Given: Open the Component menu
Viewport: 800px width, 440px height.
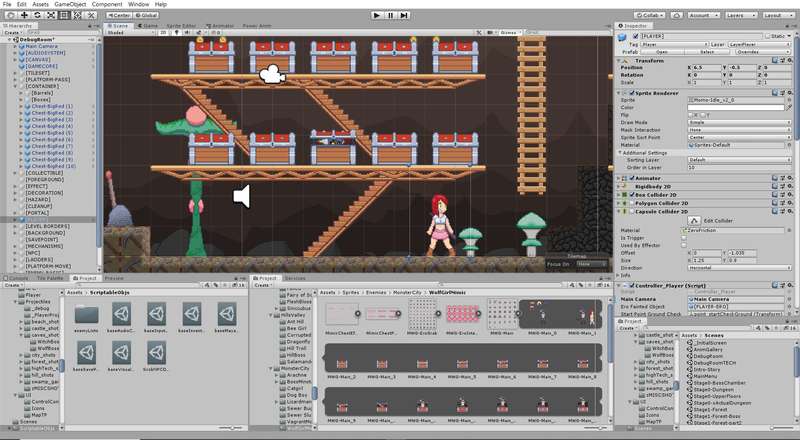Looking at the screenshot, I should click(x=107, y=4).
